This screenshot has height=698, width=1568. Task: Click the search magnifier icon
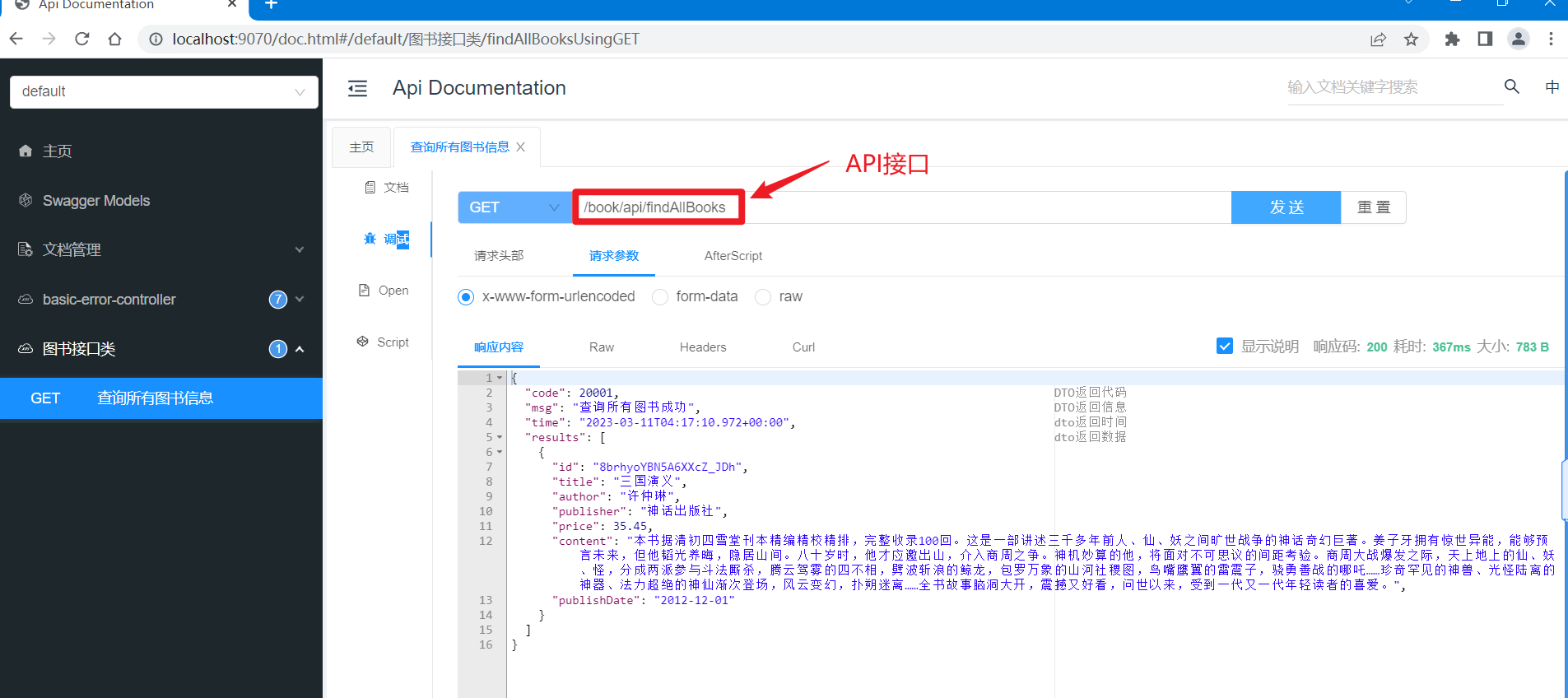[1511, 86]
